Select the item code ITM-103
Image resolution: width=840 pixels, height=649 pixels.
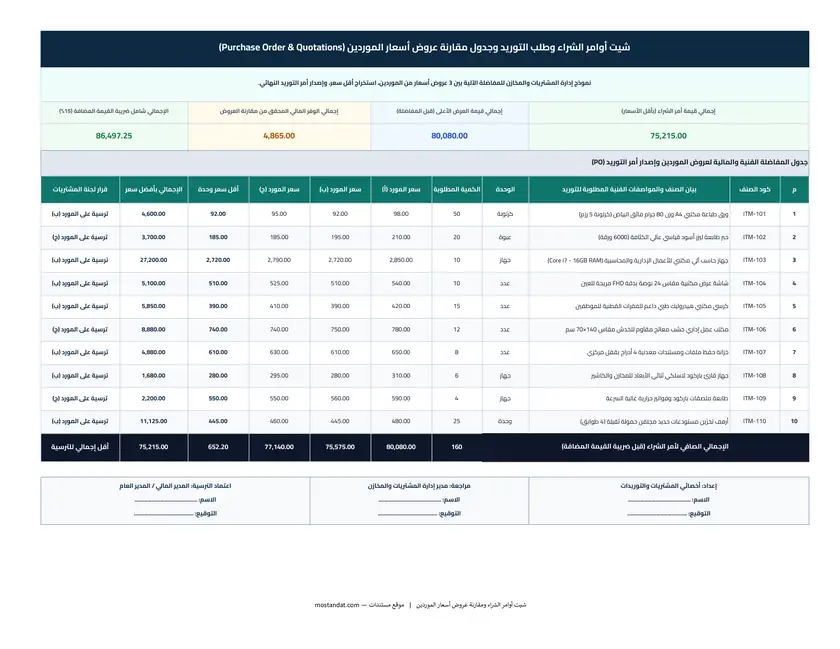point(754,260)
